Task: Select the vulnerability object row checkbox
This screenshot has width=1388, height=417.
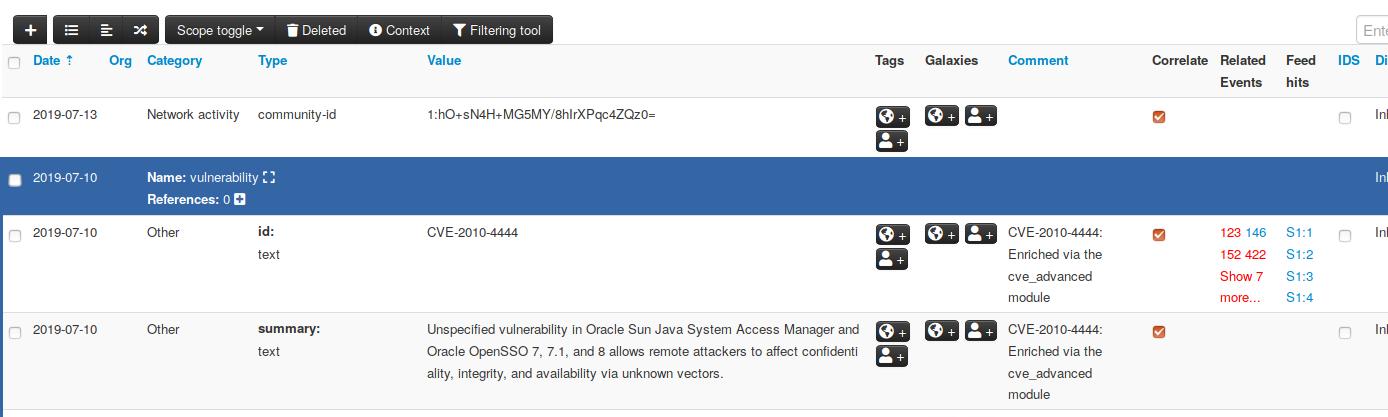Action: [14, 180]
